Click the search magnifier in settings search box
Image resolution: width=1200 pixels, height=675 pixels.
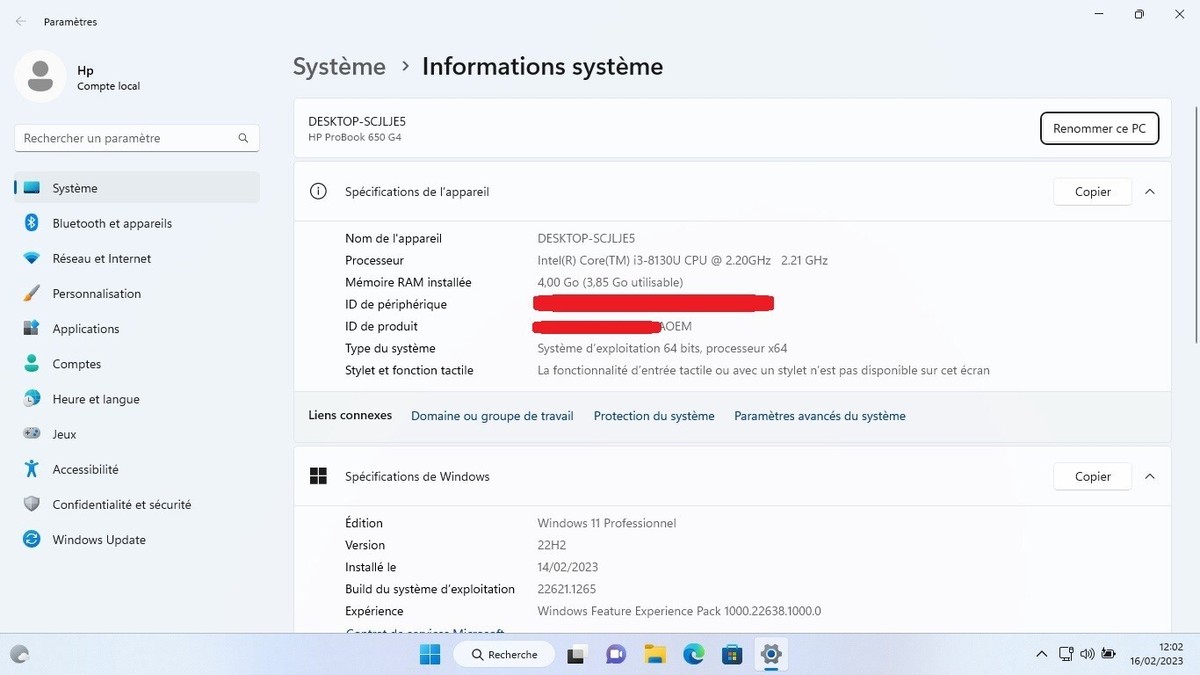click(x=243, y=138)
